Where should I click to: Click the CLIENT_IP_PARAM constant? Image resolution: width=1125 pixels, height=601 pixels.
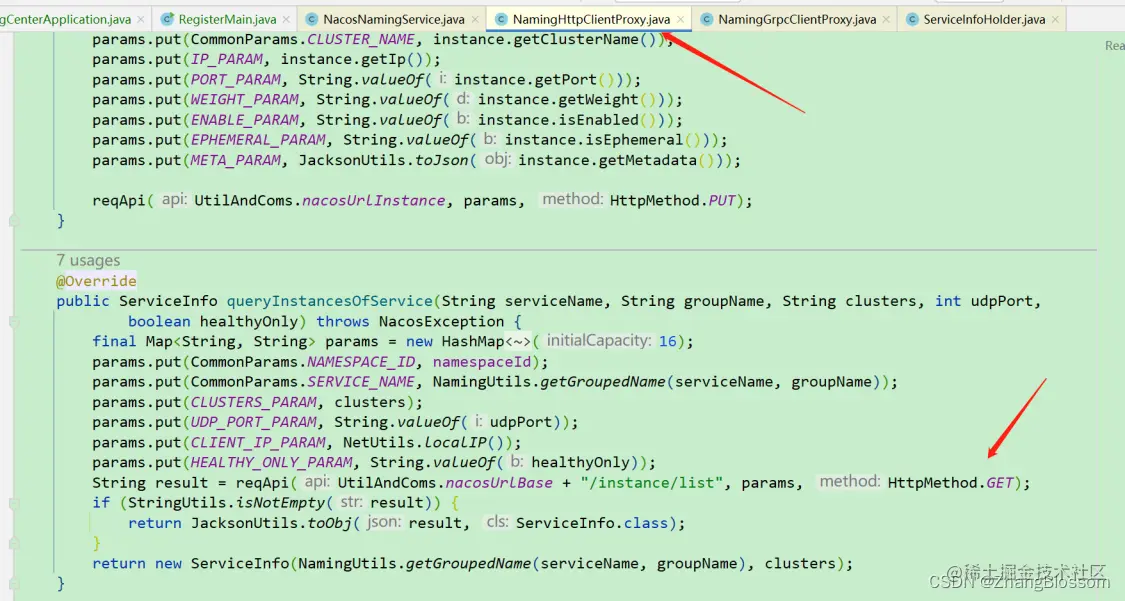tap(258, 443)
